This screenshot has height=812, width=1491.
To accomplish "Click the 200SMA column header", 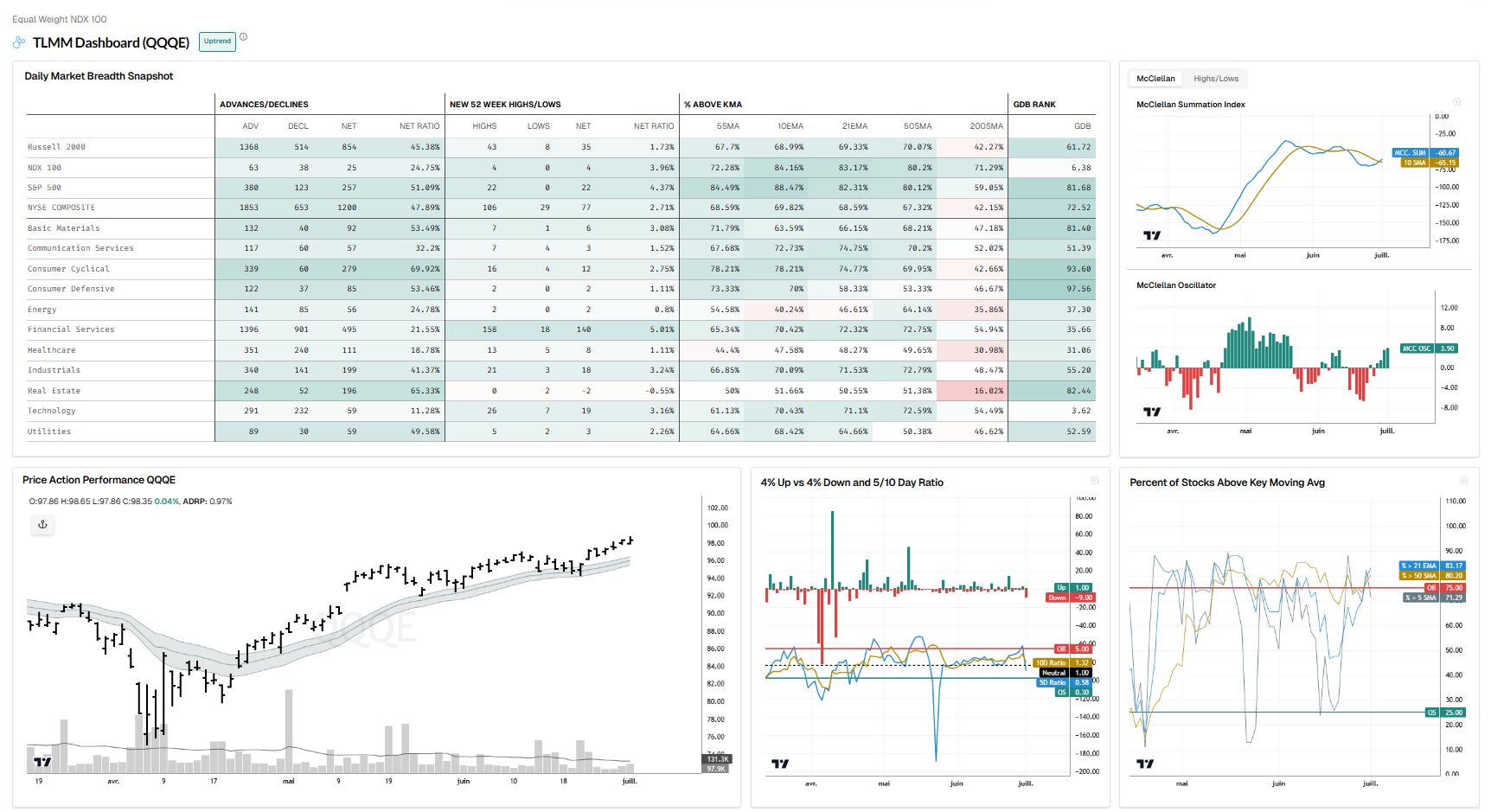I will [x=986, y=126].
